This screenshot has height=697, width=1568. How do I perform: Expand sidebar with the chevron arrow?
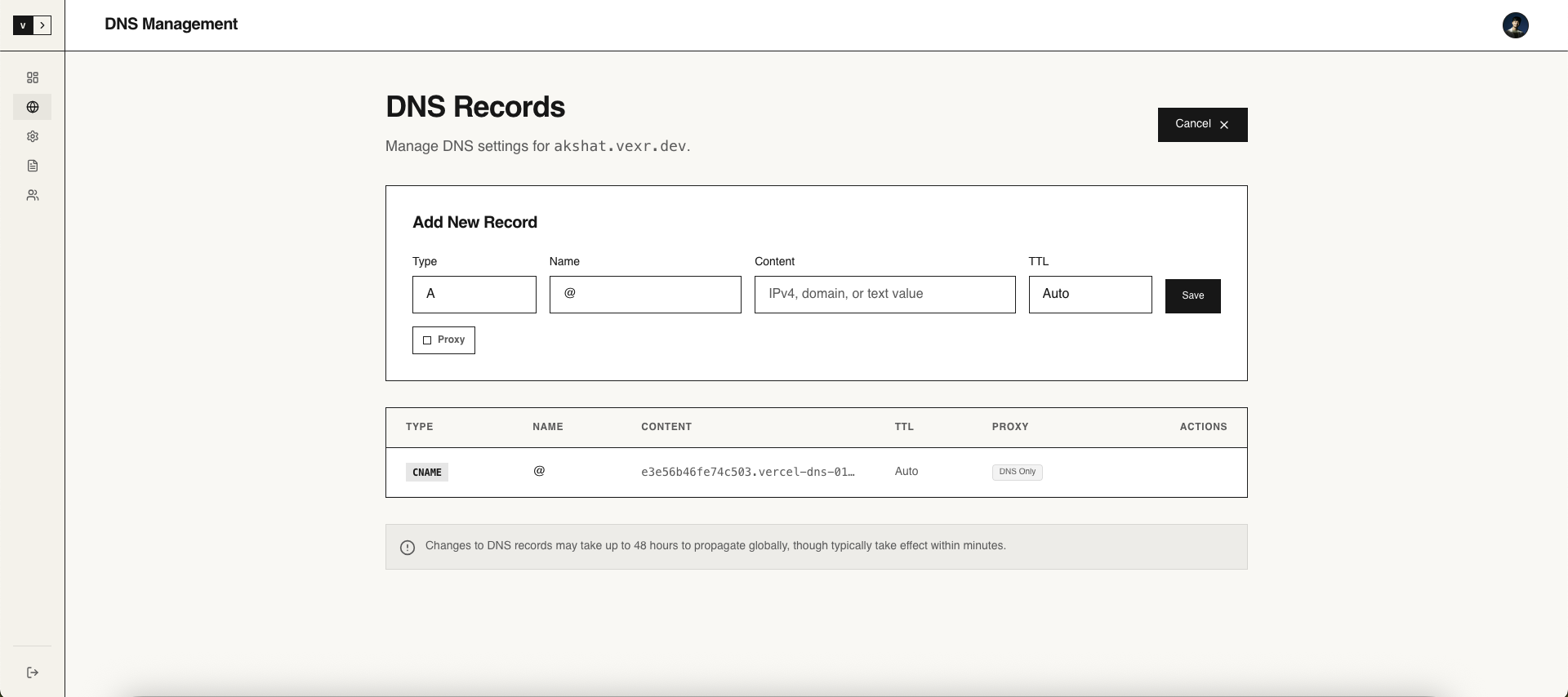point(42,25)
